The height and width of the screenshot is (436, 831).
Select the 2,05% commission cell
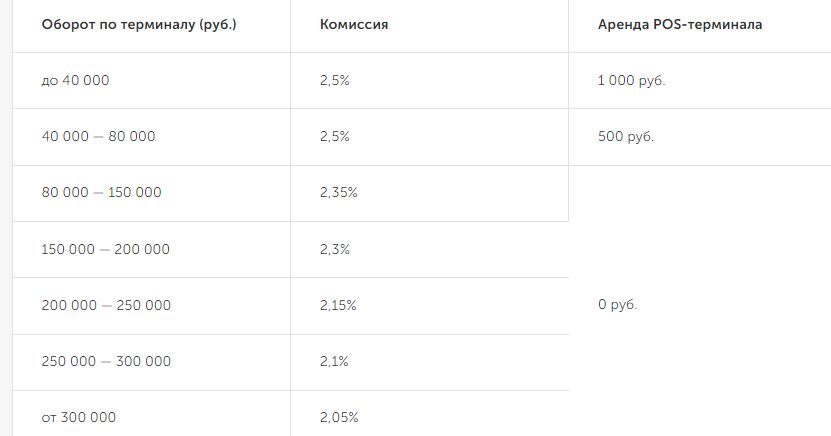[339, 417]
